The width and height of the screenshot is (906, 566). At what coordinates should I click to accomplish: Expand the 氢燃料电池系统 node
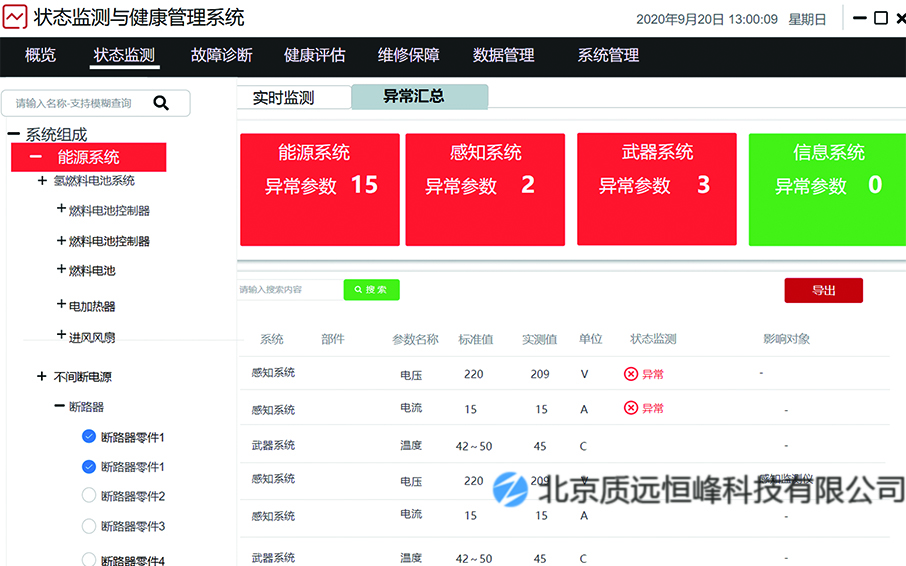pos(42,181)
